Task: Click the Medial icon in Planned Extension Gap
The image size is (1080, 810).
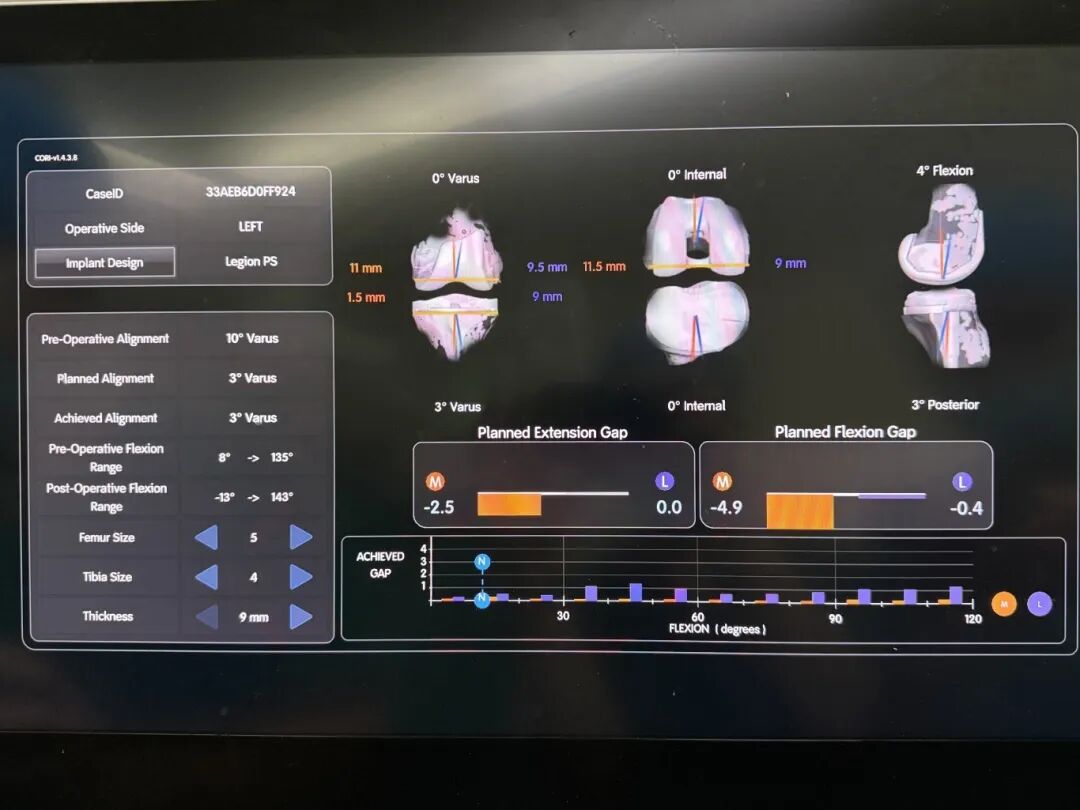Action: (x=434, y=481)
